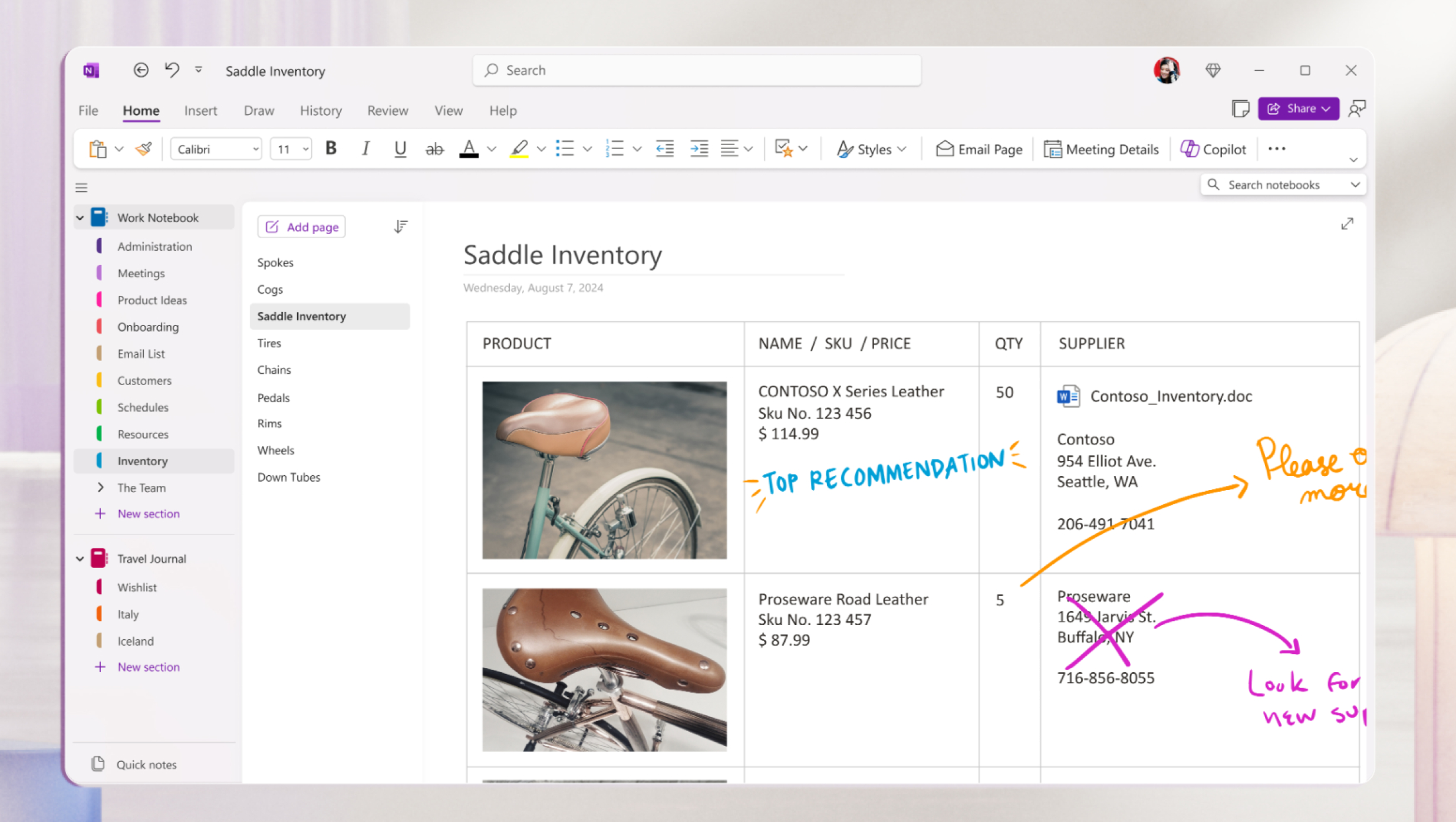Click the Quick notes page icon

pos(98,764)
